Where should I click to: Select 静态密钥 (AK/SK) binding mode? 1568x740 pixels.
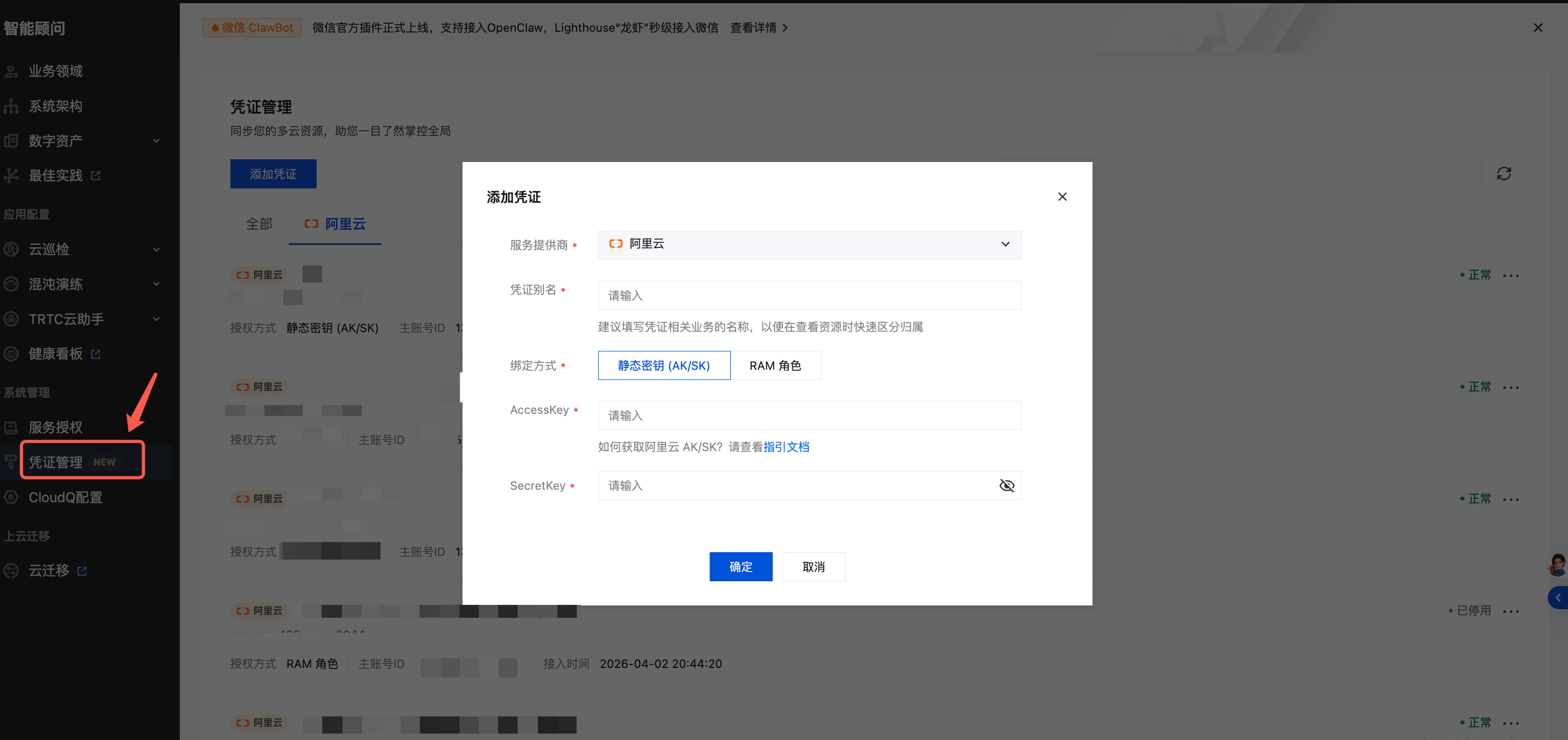(x=663, y=365)
